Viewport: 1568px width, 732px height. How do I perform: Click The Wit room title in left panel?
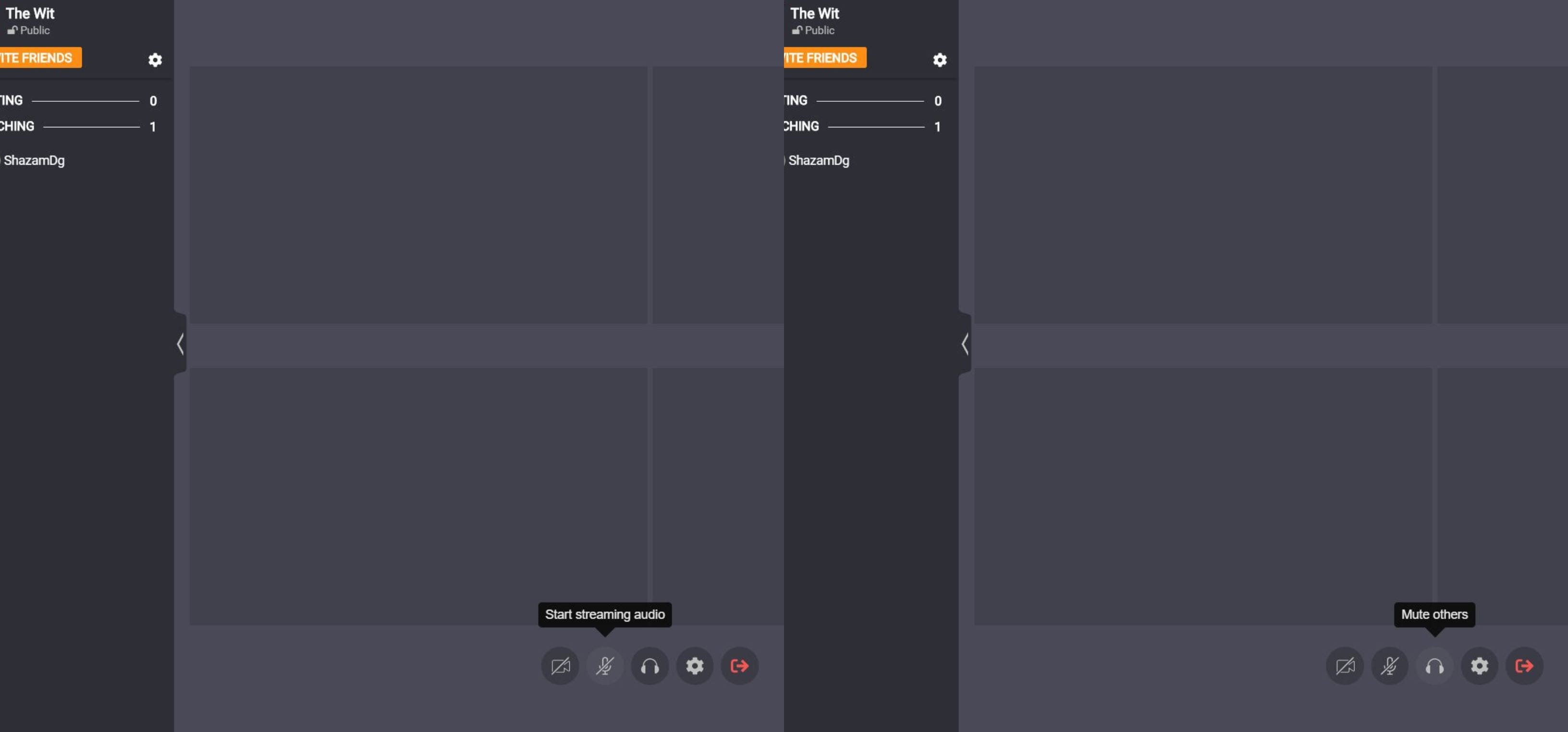pos(30,13)
